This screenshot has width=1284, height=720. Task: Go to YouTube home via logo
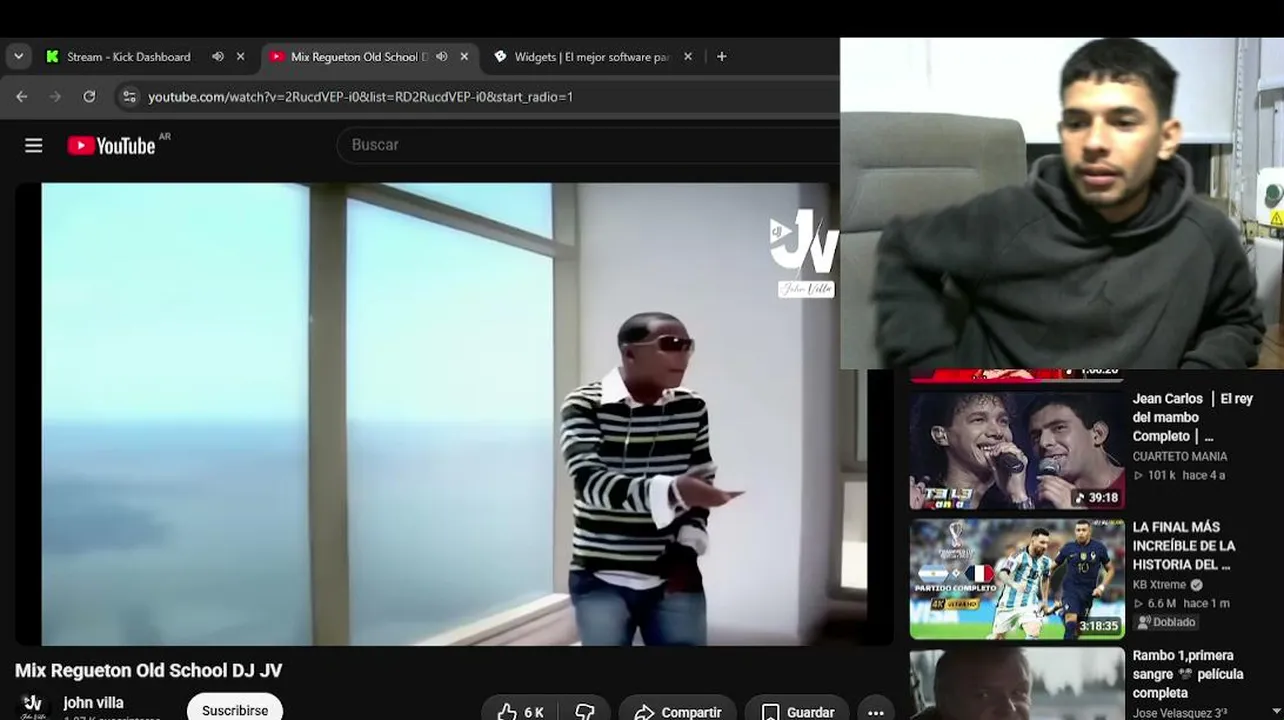pos(111,146)
